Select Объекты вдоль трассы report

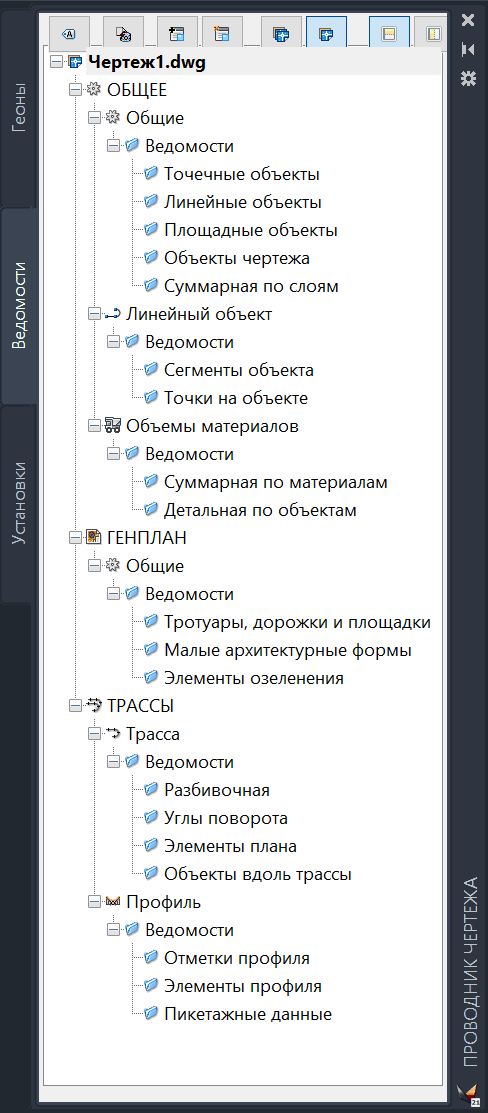tap(258, 874)
